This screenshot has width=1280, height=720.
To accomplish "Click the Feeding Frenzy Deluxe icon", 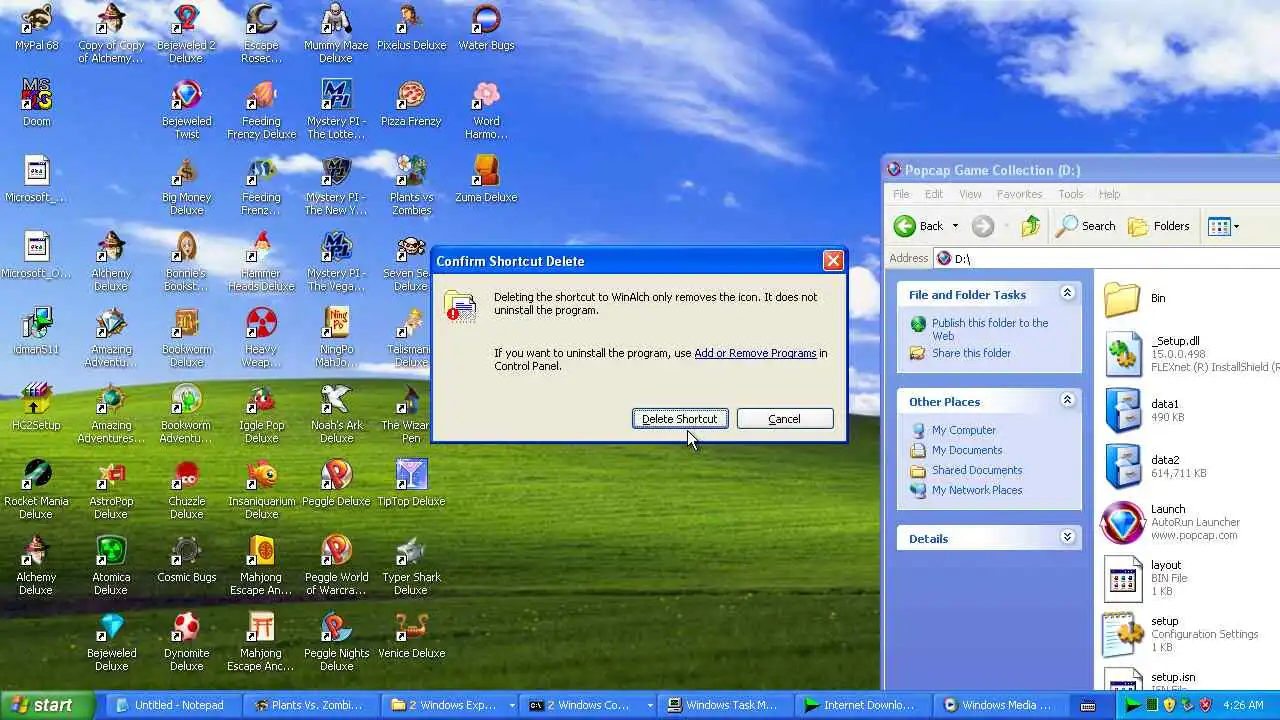I will pos(261,110).
